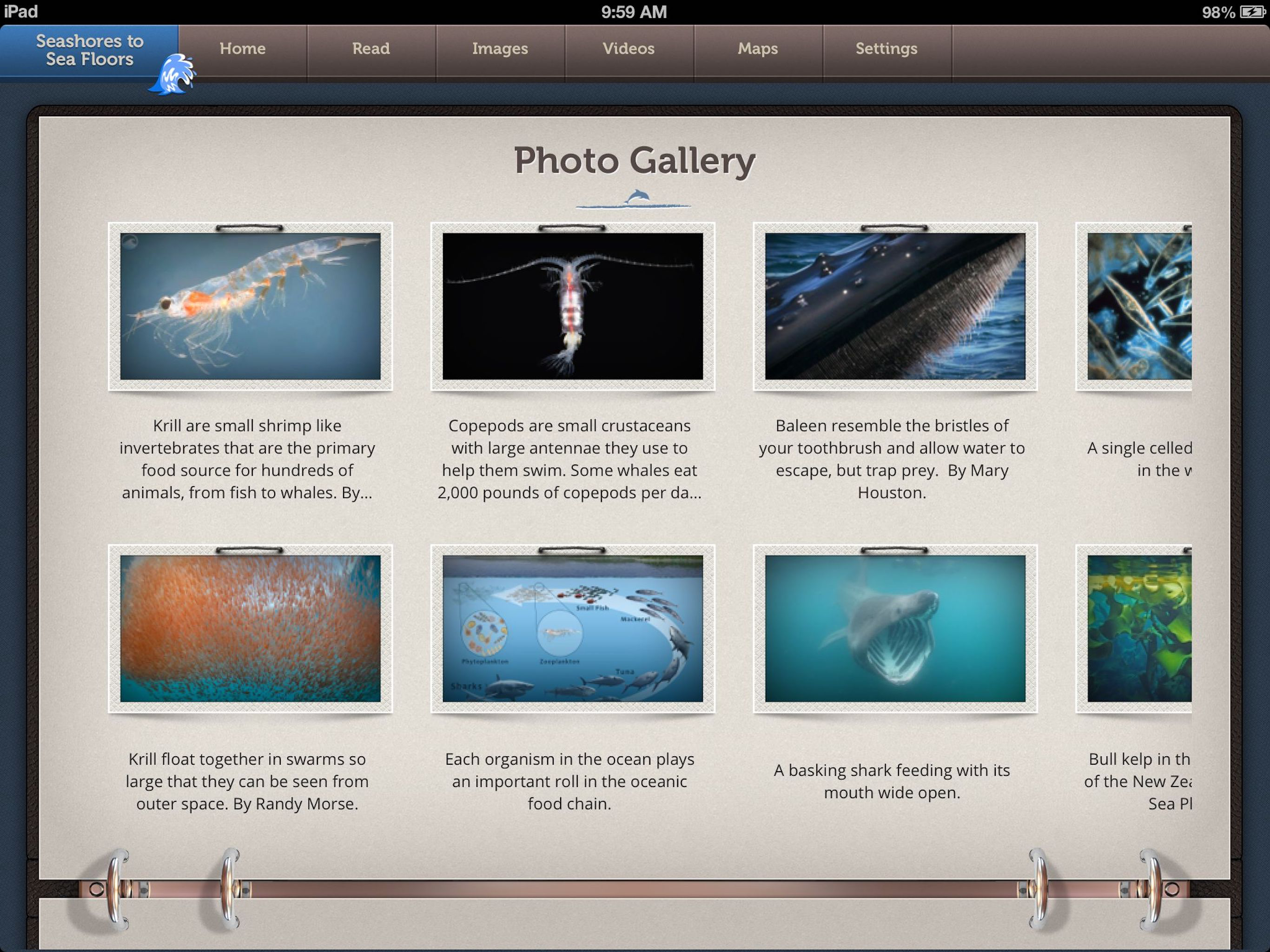Screen dimensions: 1270x952
Task: Open the baleen bristles photo
Action: pos(894,306)
